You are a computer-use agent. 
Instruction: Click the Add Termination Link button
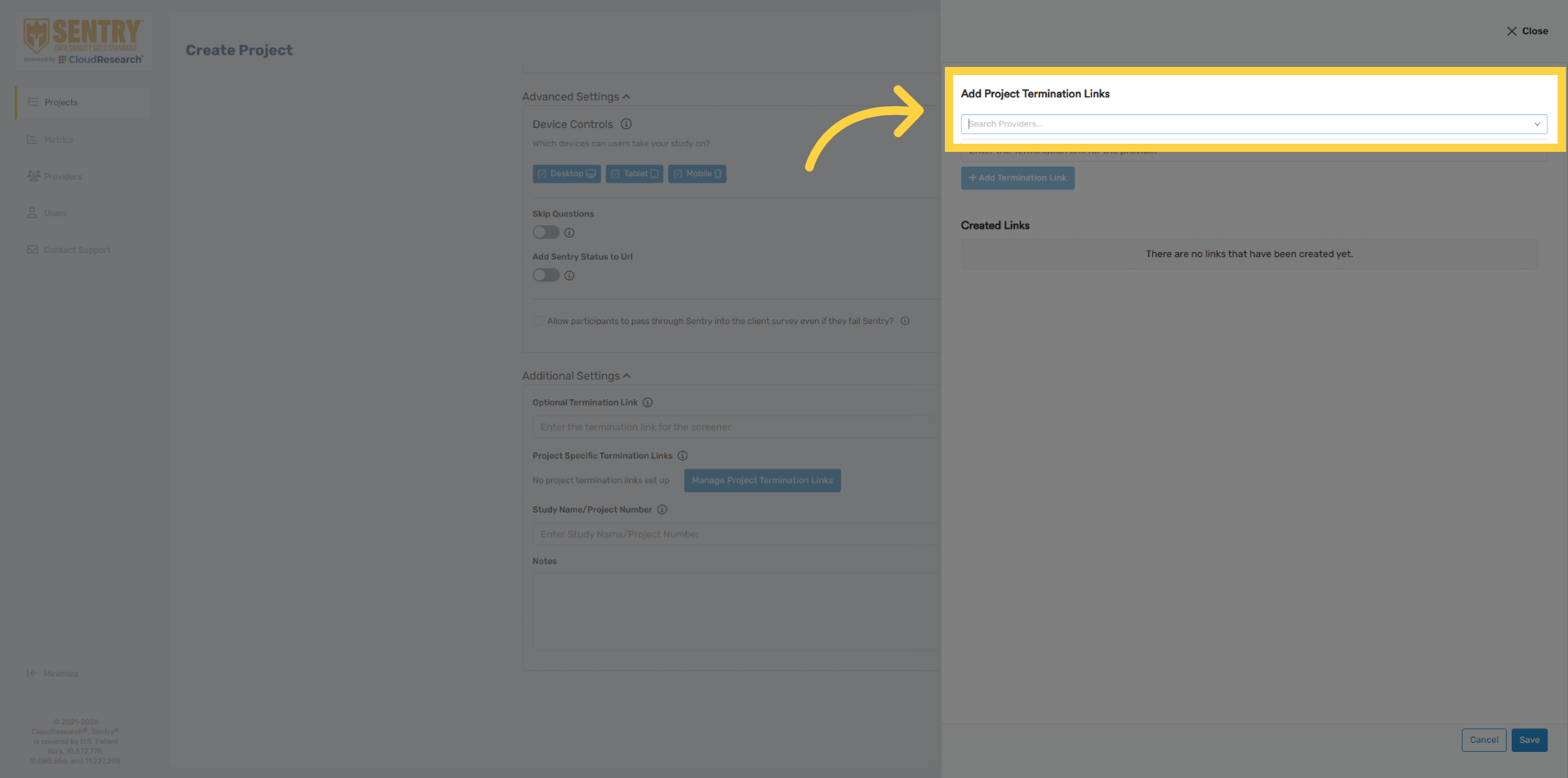(1017, 178)
